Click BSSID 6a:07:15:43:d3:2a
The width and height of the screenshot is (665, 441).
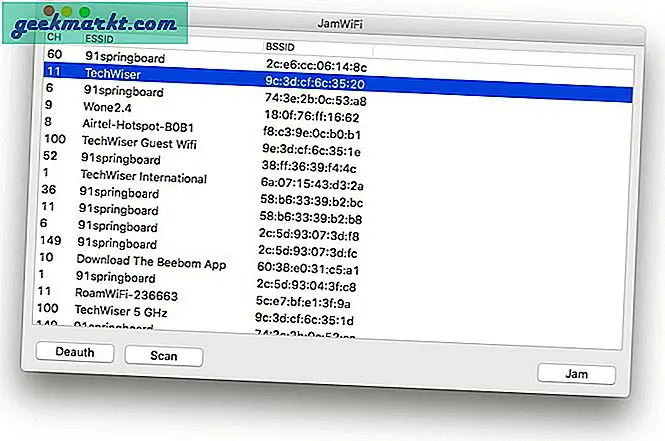click(x=312, y=184)
